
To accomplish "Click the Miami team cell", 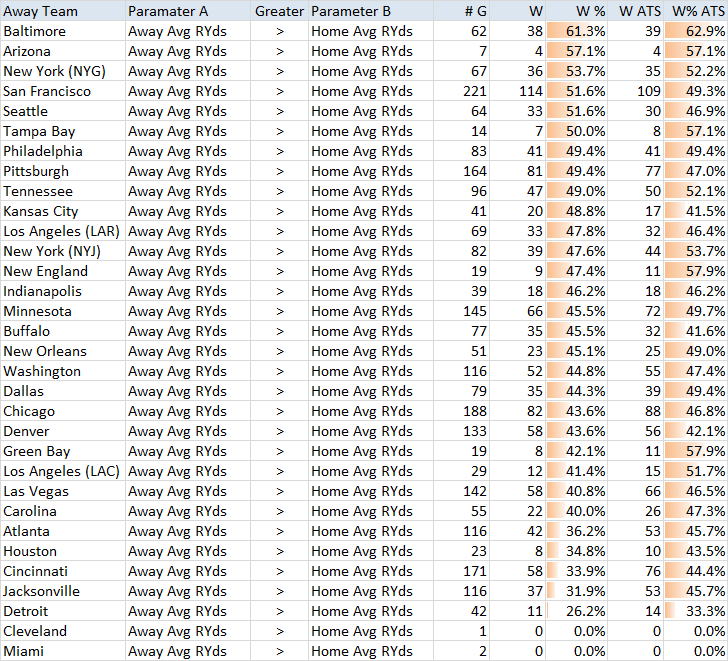I will (63, 650).
